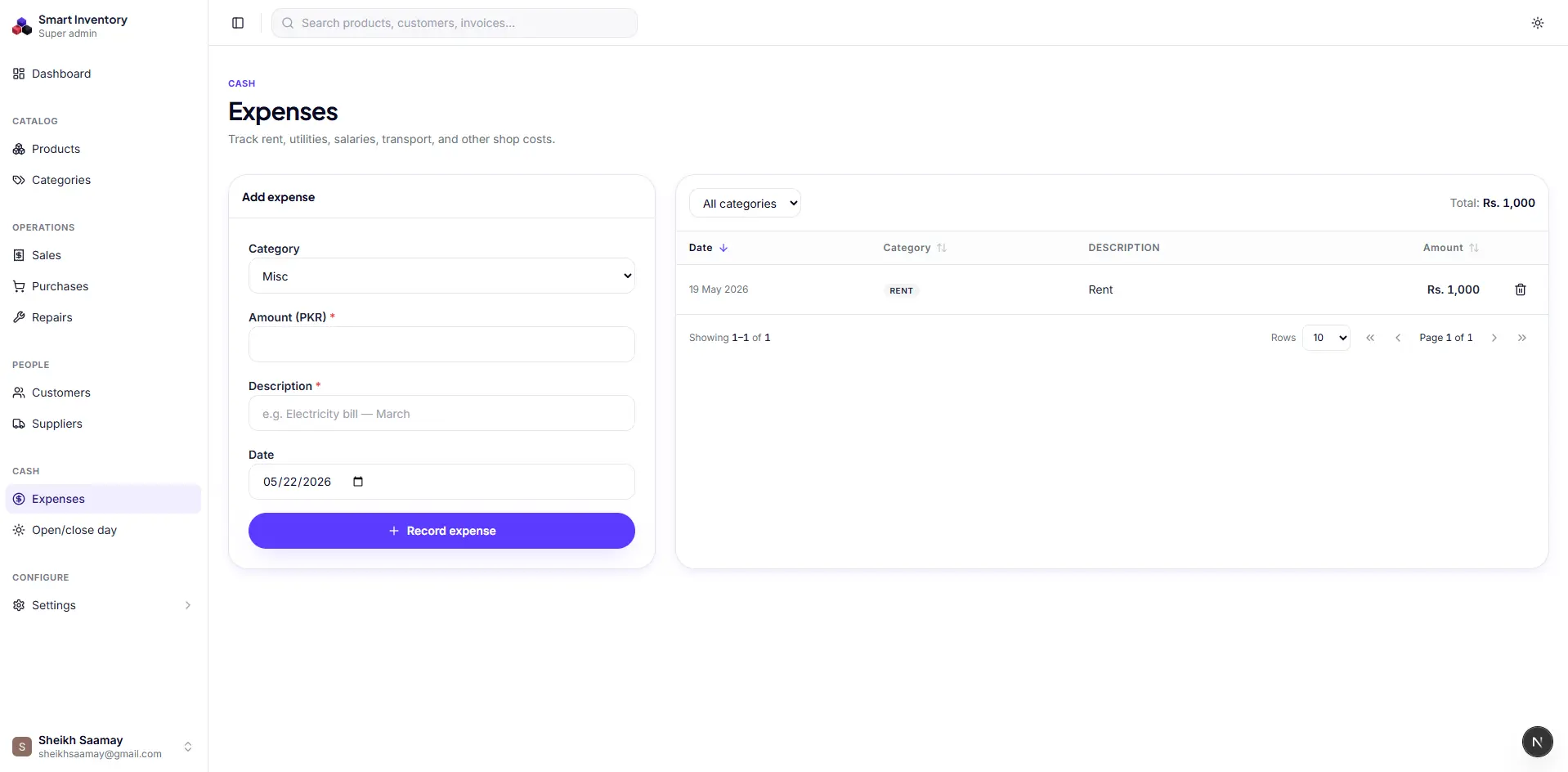Click the DESCRIPTION column header
This screenshot has height=772, width=1568.
(1124, 248)
